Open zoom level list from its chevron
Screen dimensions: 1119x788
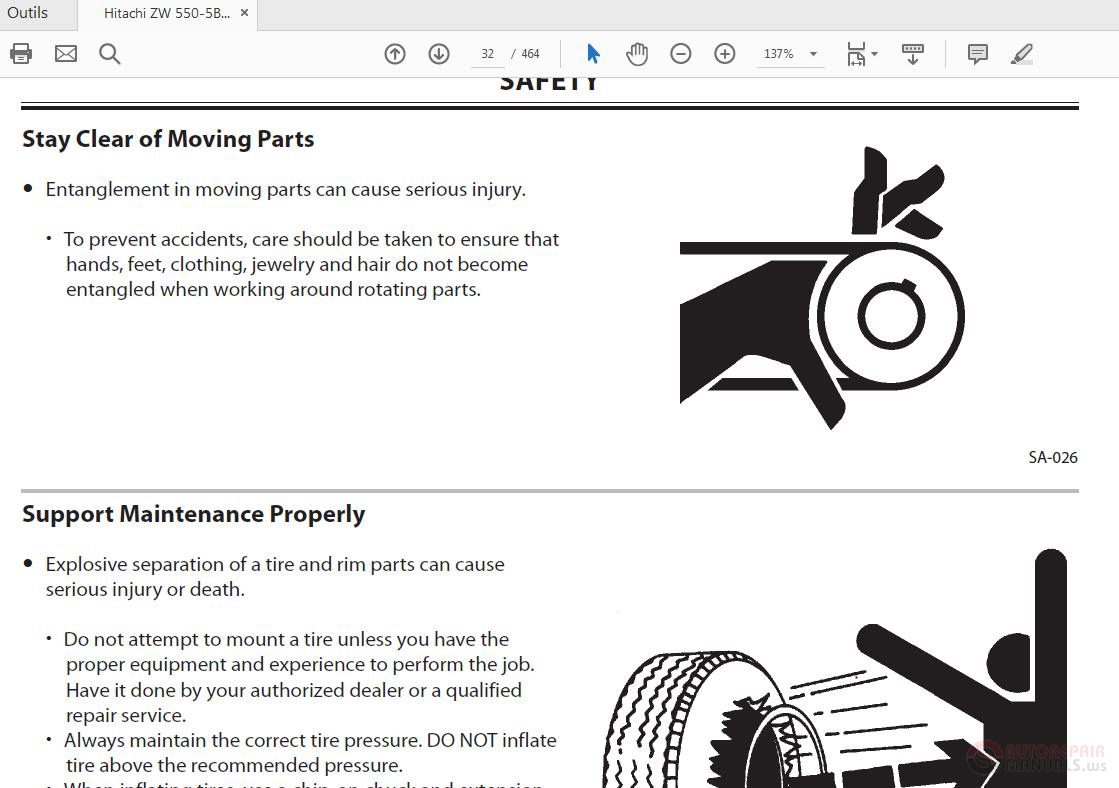[813, 53]
